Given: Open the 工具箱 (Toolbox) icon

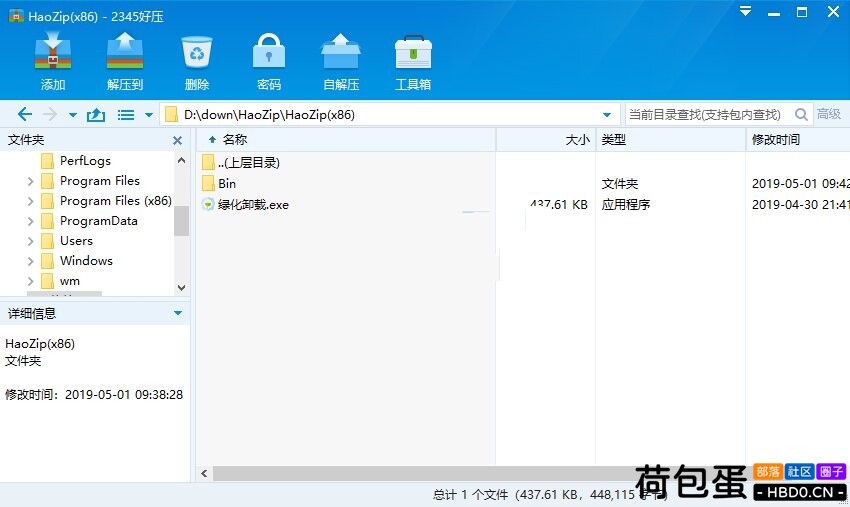Looking at the screenshot, I should (x=413, y=52).
